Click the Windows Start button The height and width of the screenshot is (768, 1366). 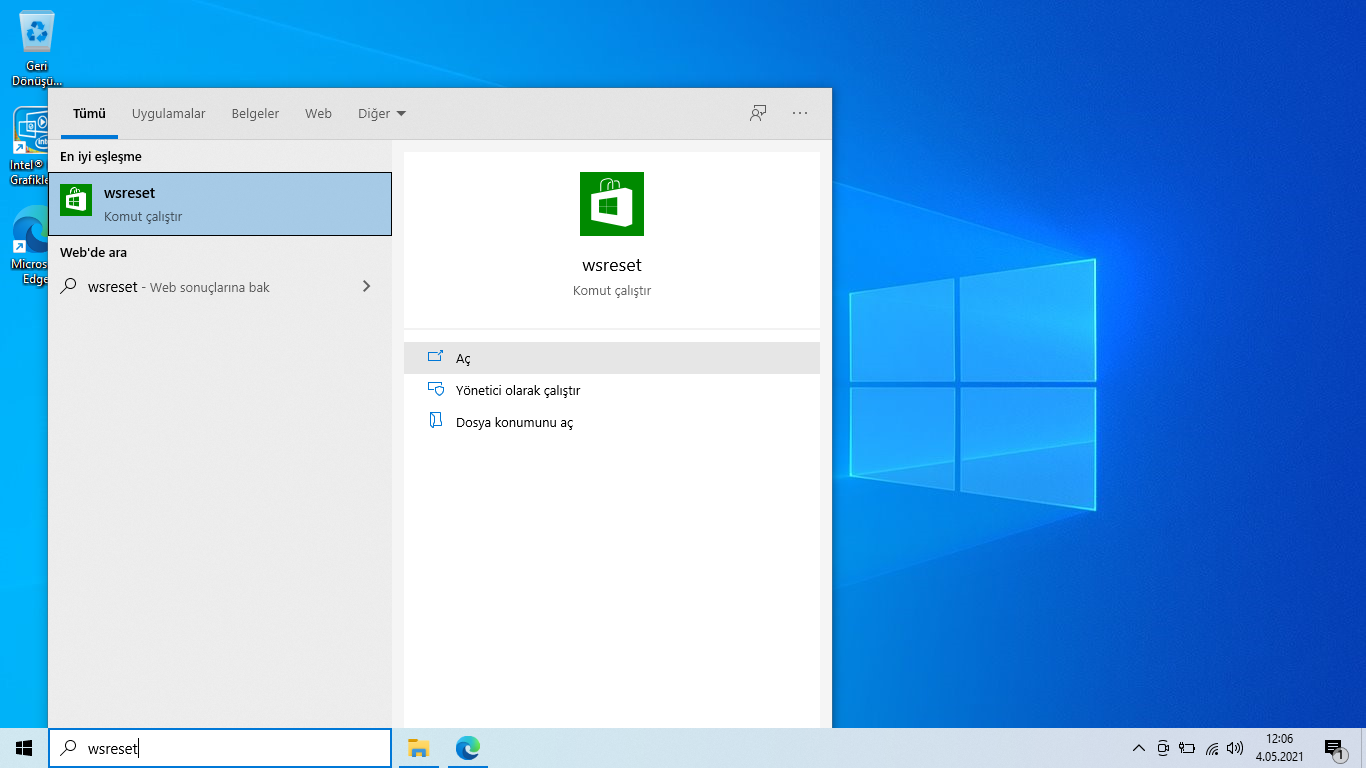(x=24, y=748)
